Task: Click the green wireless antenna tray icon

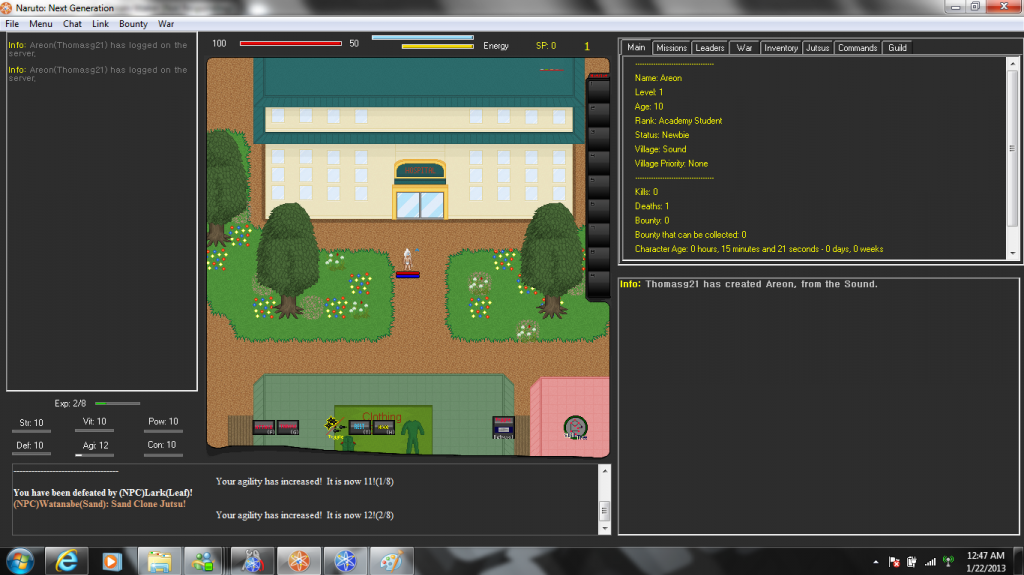Action: click(x=948, y=562)
